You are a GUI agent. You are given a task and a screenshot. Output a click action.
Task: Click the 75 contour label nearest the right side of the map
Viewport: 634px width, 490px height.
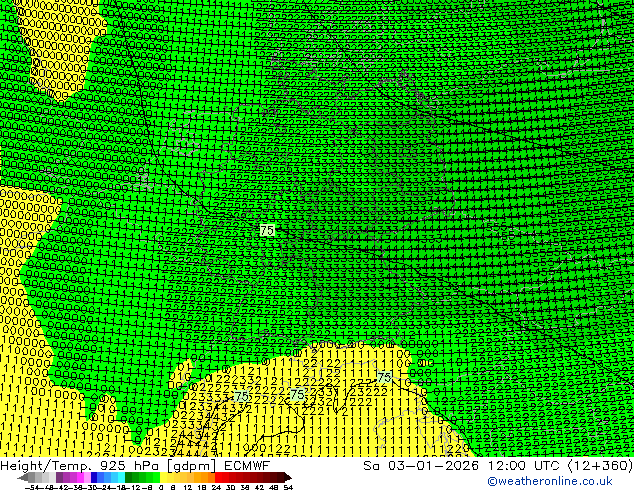point(384,377)
